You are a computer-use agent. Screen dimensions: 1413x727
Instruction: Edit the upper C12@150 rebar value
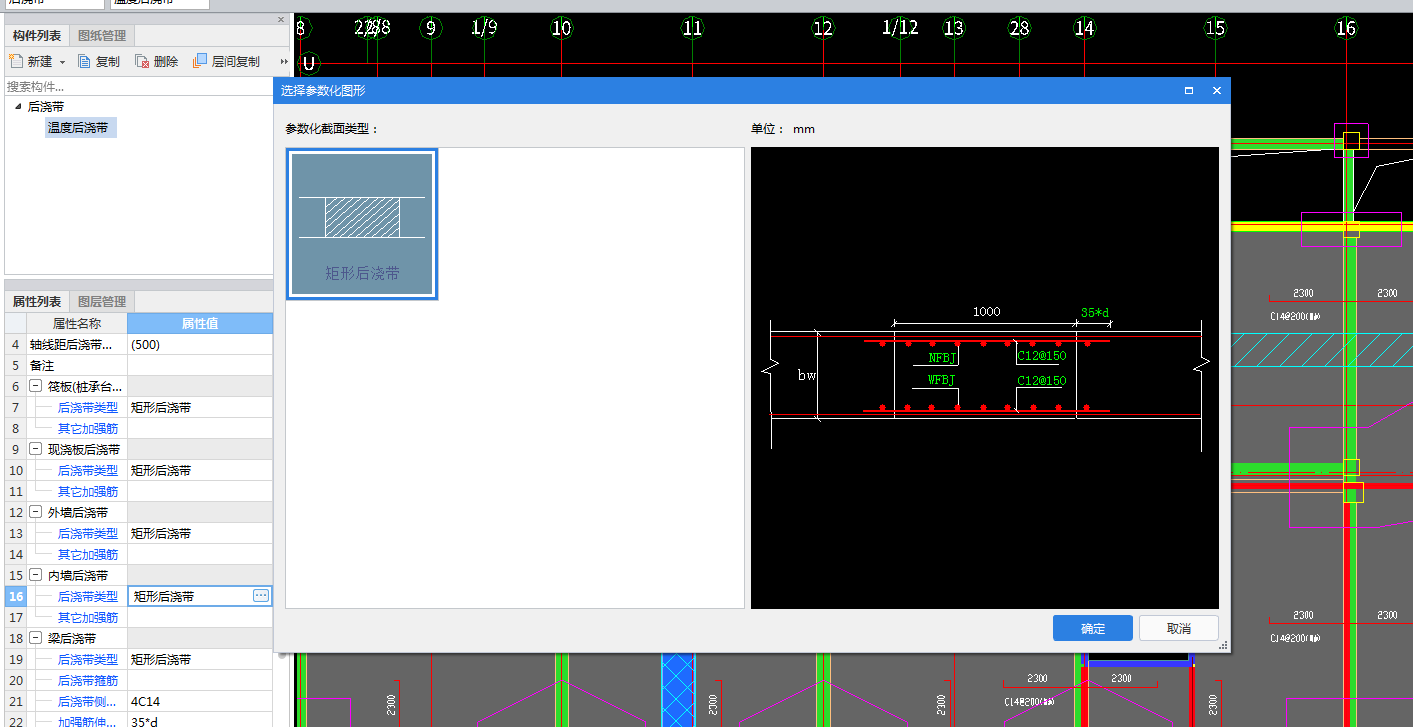click(1041, 356)
